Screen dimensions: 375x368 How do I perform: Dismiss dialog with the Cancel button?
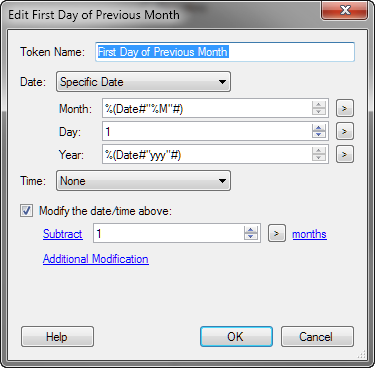tap(317, 337)
